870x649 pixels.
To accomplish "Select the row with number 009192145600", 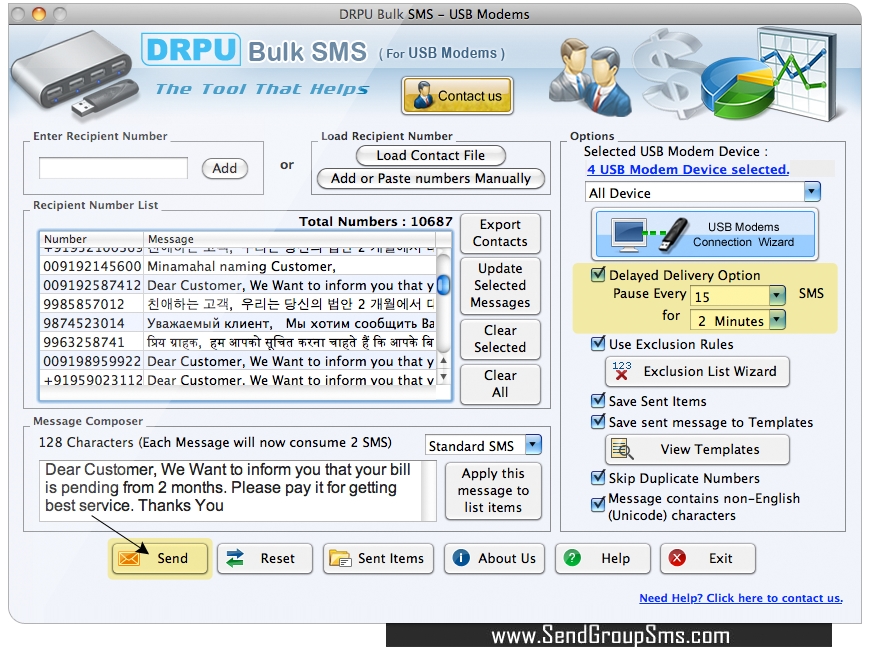I will click(239, 266).
